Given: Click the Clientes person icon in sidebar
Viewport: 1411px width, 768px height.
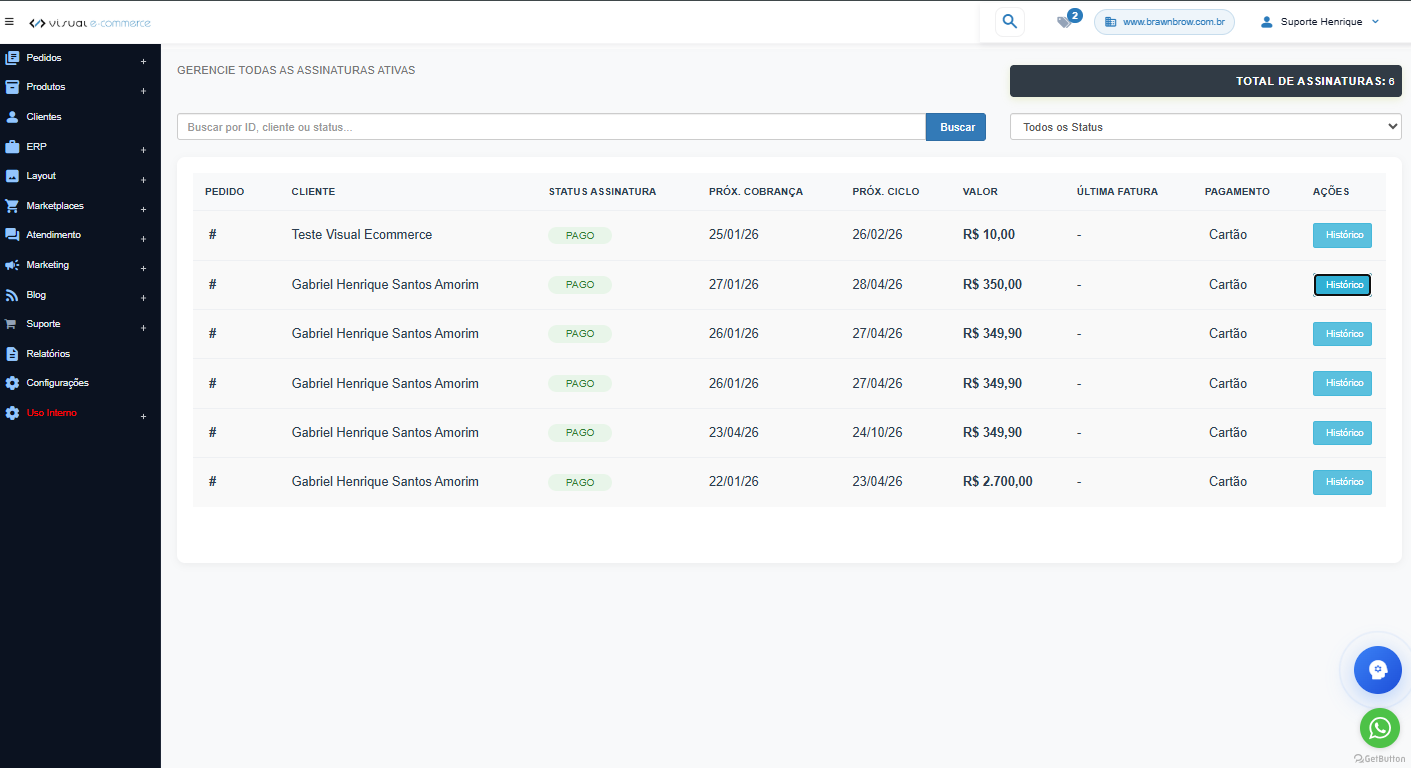Looking at the screenshot, I should click(12, 117).
